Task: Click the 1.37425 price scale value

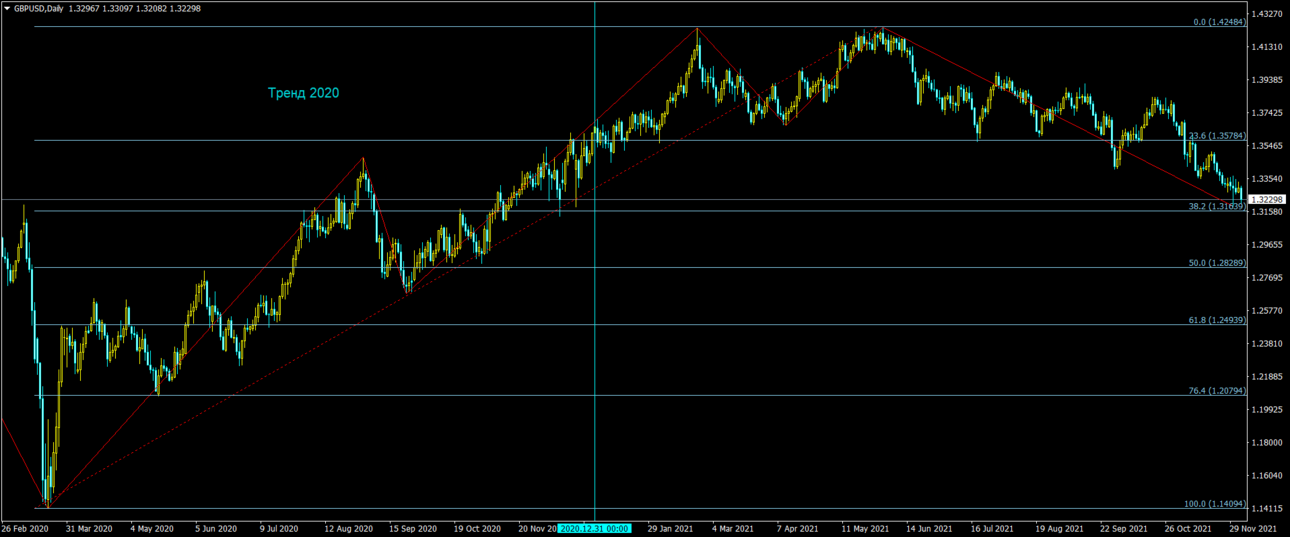Action: click(1267, 113)
